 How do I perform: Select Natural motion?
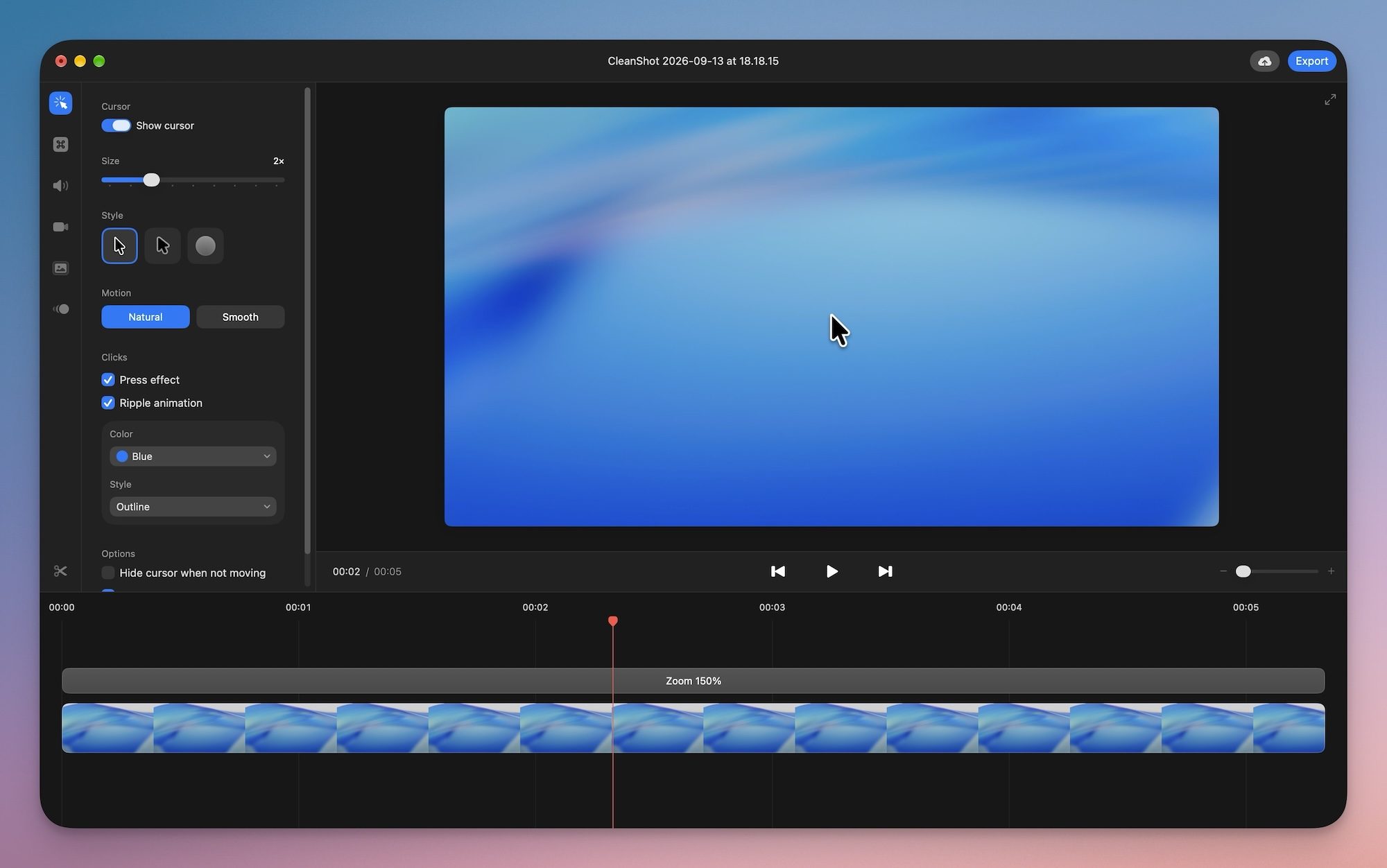coord(146,317)
